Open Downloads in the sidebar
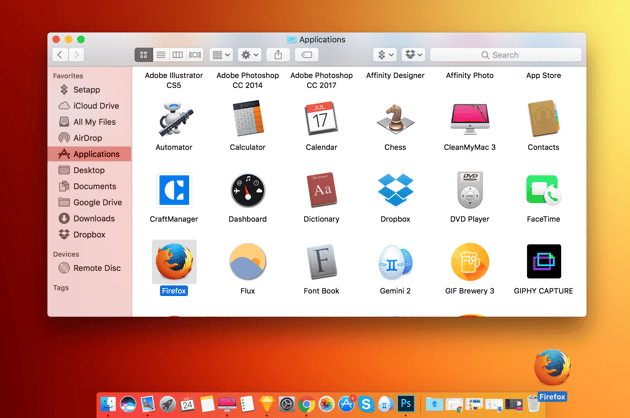 coord(90,218)
